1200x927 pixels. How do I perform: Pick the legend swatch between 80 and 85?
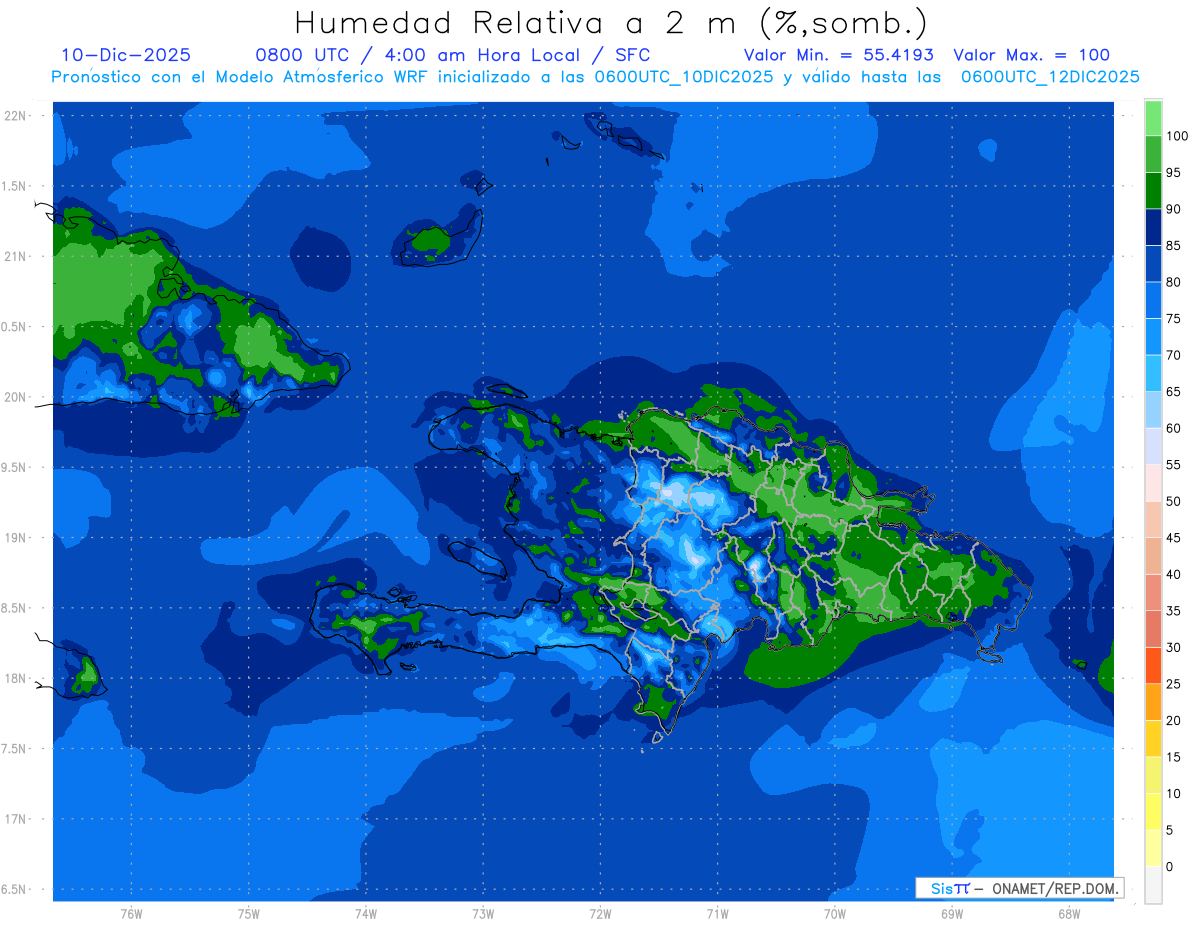point(1153,264)
